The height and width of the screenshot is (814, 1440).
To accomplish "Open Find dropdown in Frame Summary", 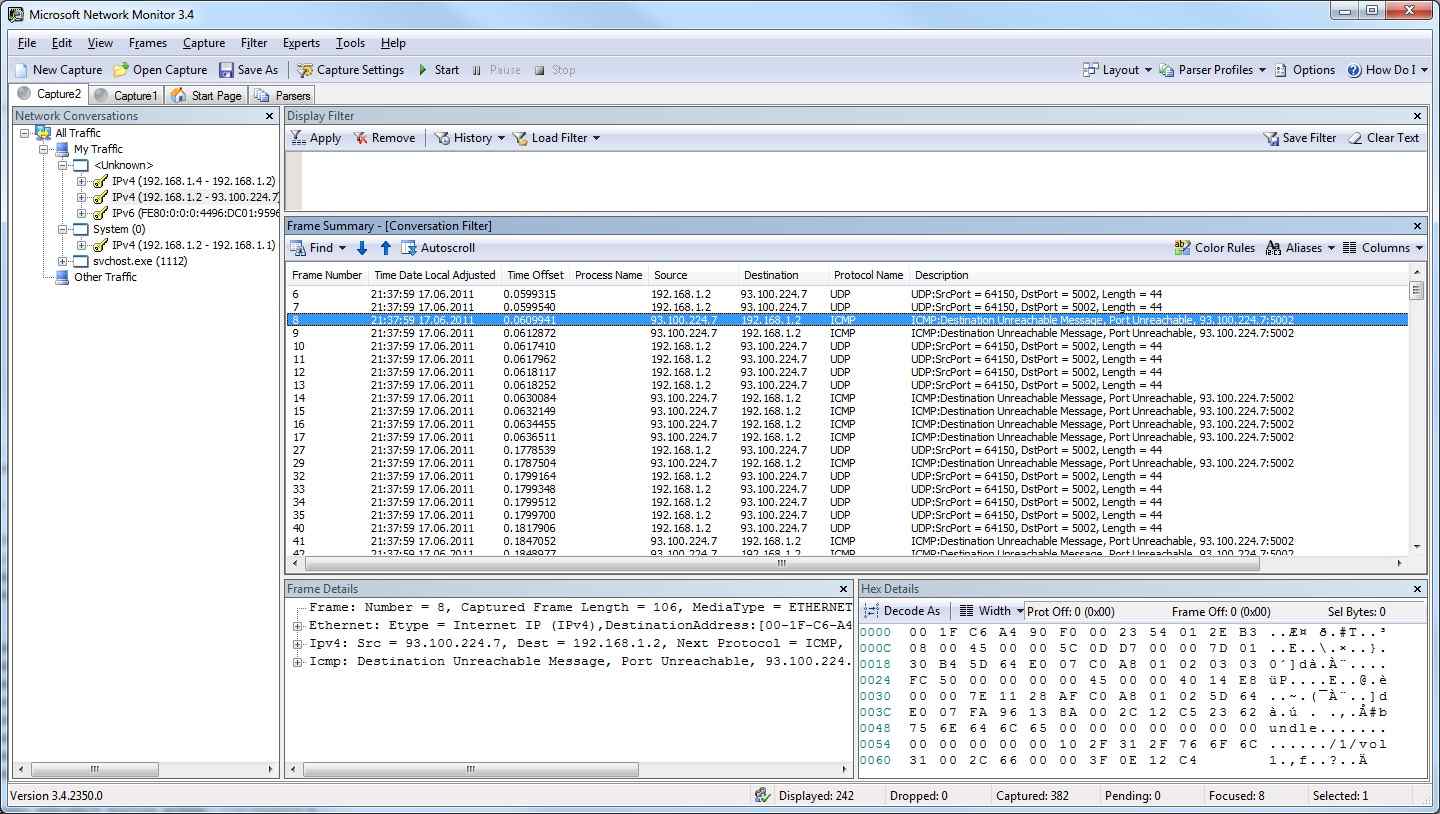I will coord(318,248).
